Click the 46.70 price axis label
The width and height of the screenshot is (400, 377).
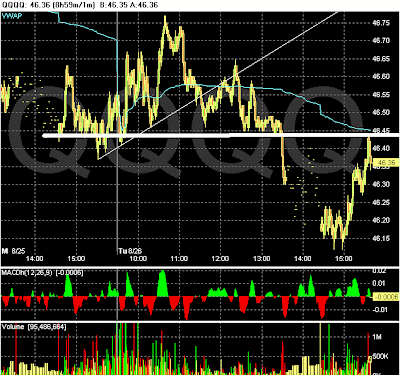381,41
